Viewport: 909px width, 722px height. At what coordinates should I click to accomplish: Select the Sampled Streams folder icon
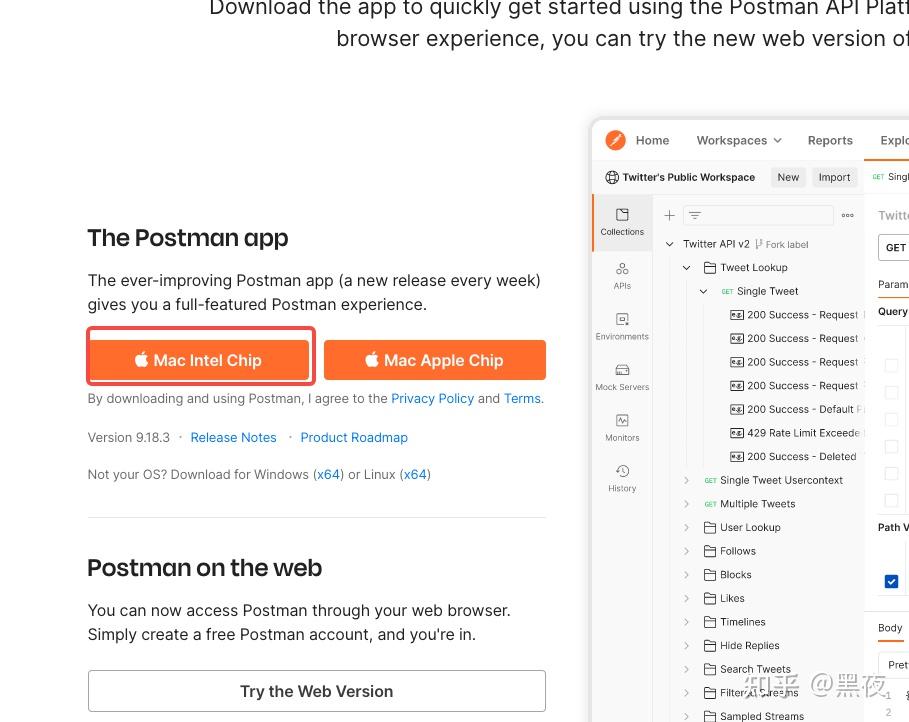(710, 716)
